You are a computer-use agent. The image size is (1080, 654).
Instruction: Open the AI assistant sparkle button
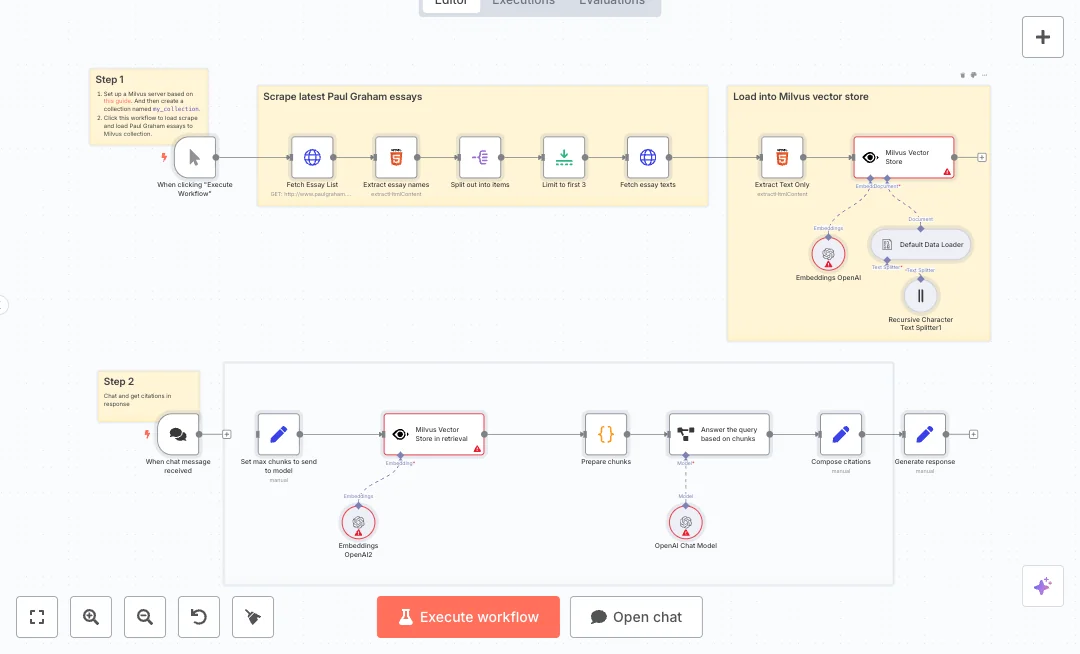click(1042, 586)
